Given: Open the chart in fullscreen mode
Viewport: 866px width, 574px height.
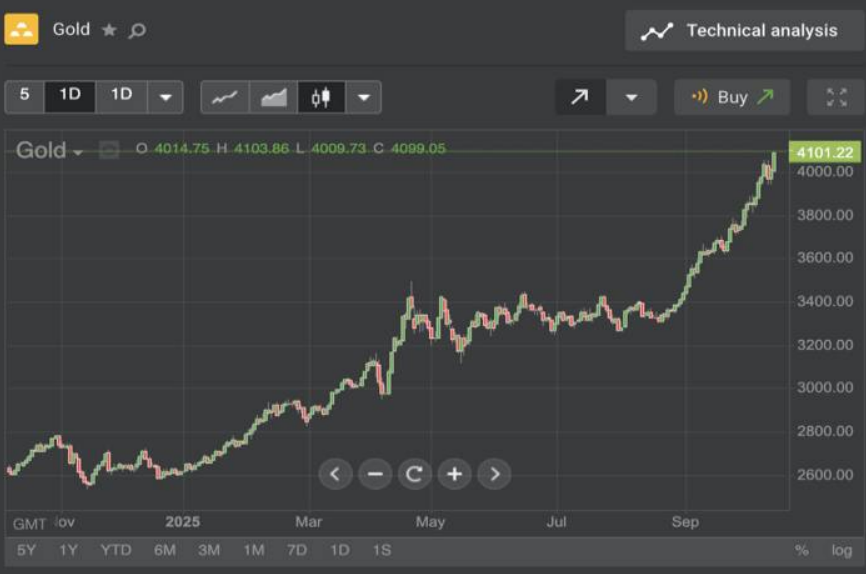Looking at the screenshot, I should [x=836, y=97].
